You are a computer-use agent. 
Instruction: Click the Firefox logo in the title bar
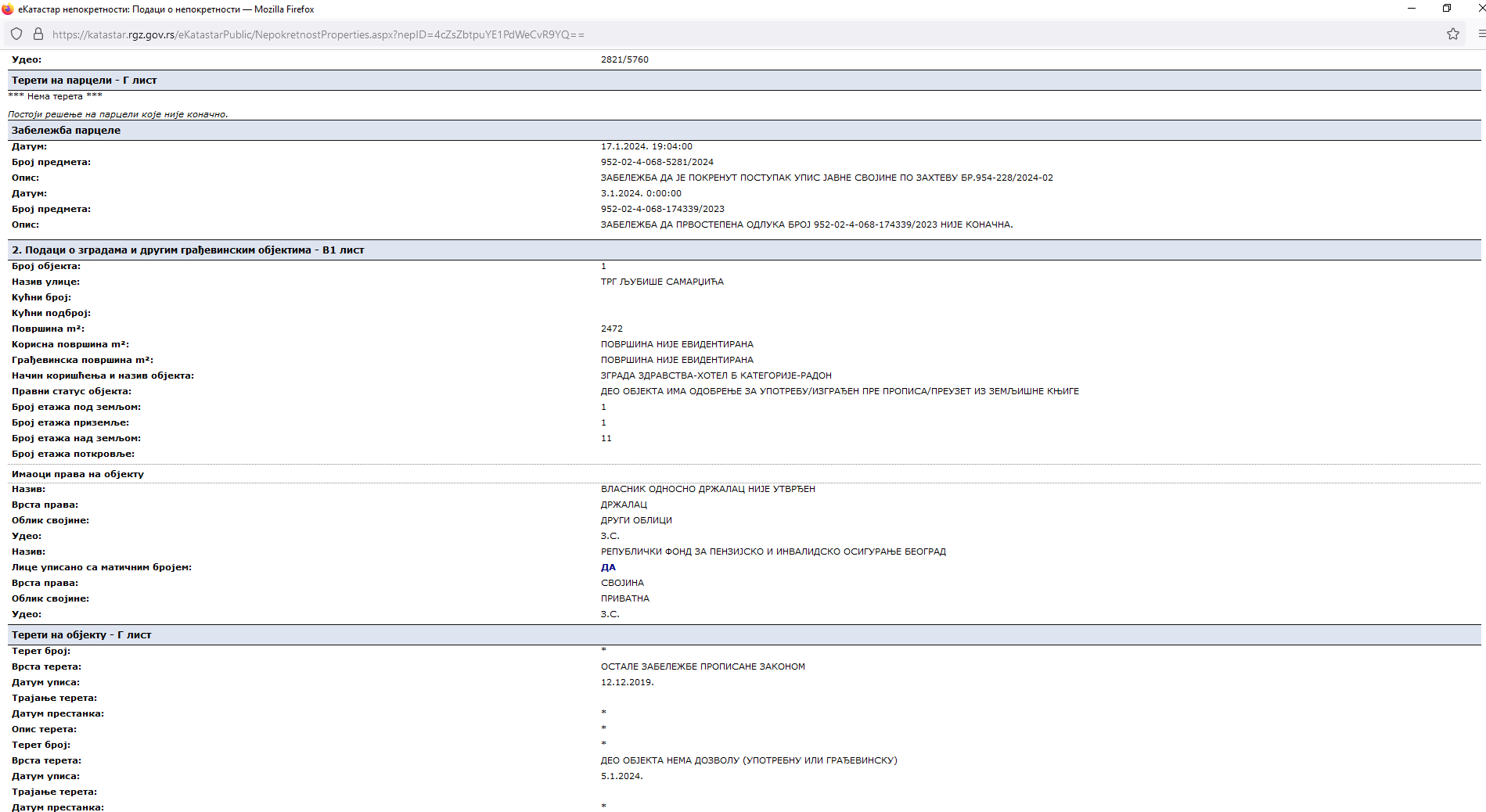pyautogui.click(x=8, y=9)
